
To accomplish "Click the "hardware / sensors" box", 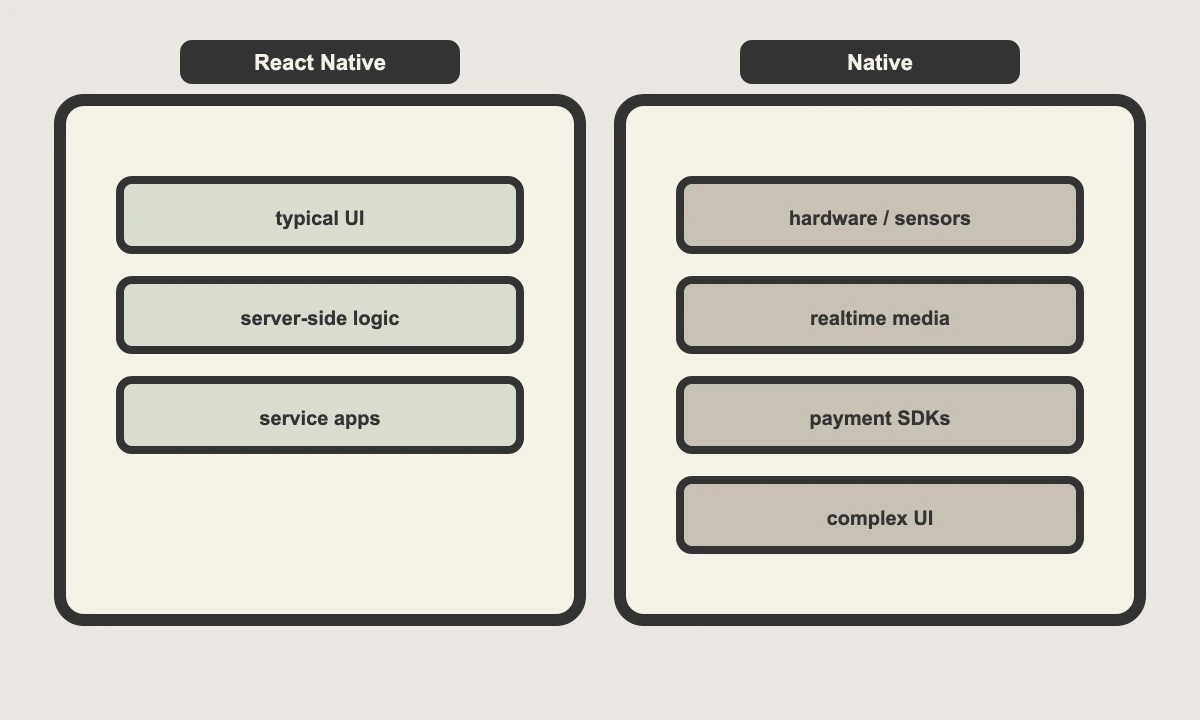I will [880, 215].
